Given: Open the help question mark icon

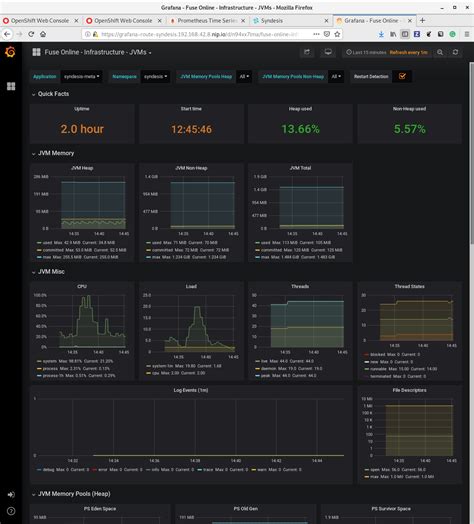Looking at the screenshot, I should click(x=11, y=511).
